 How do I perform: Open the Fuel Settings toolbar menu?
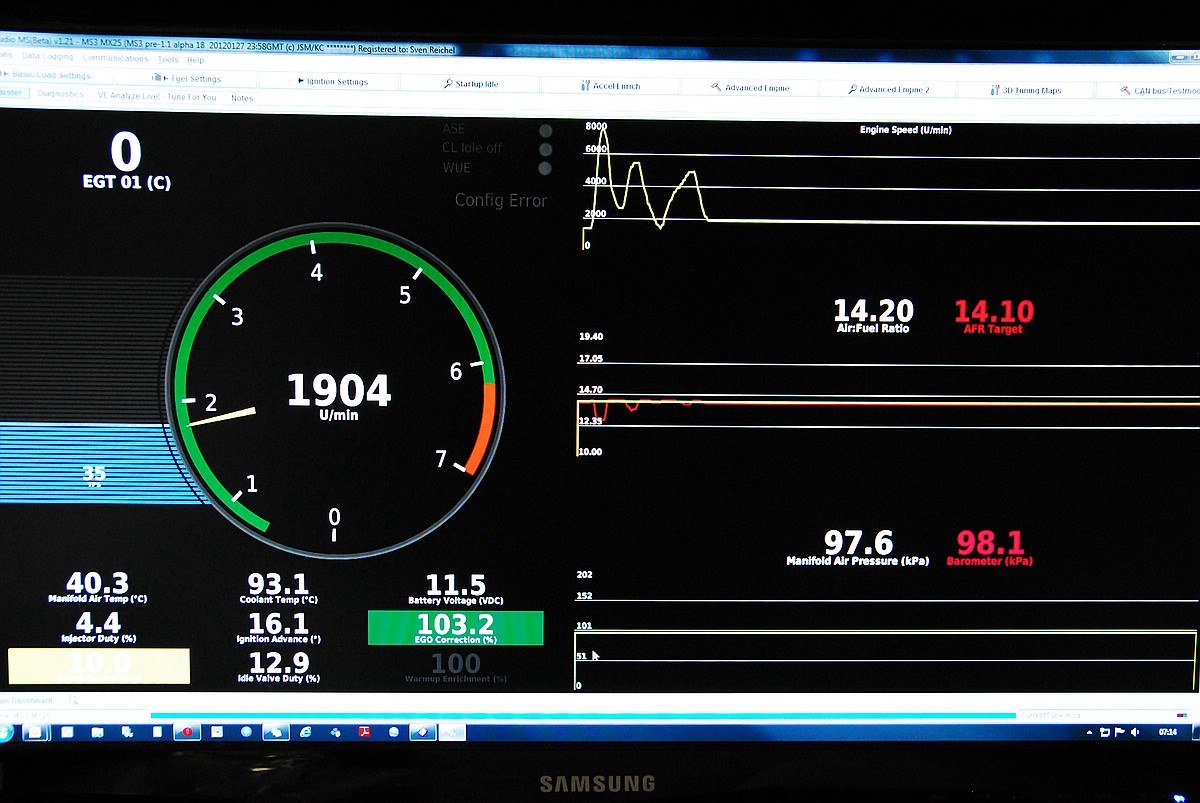pyautogui.click(x=195, y=79)
